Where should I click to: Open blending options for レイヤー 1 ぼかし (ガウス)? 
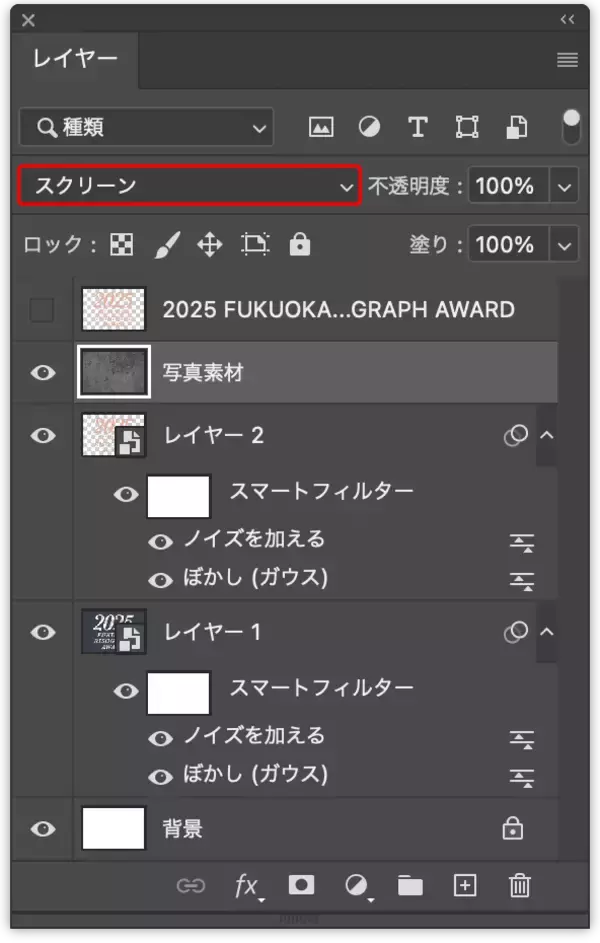tap(521, 778)
